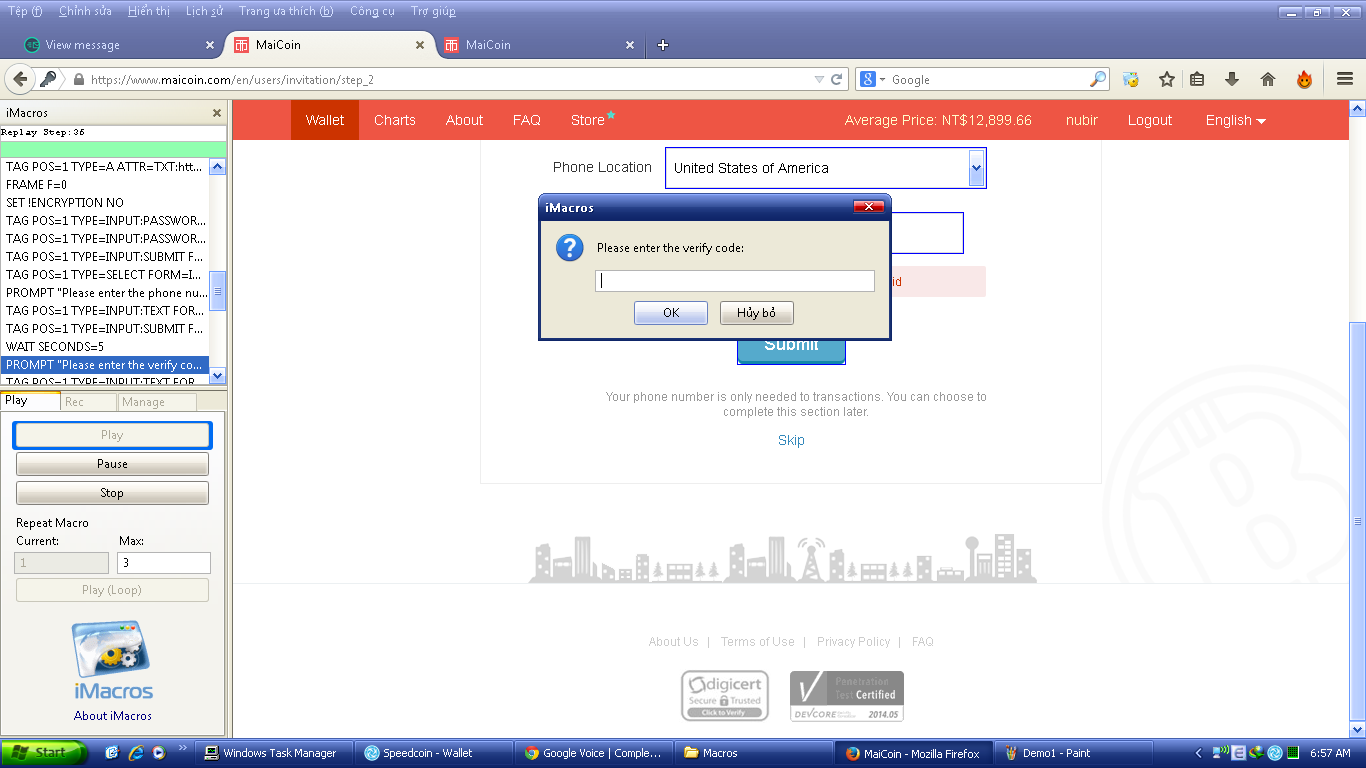Open the downloads arrow icon
Viewport: 1366px width, 768px height.
pyautogui.click(x=1232, y=79)
